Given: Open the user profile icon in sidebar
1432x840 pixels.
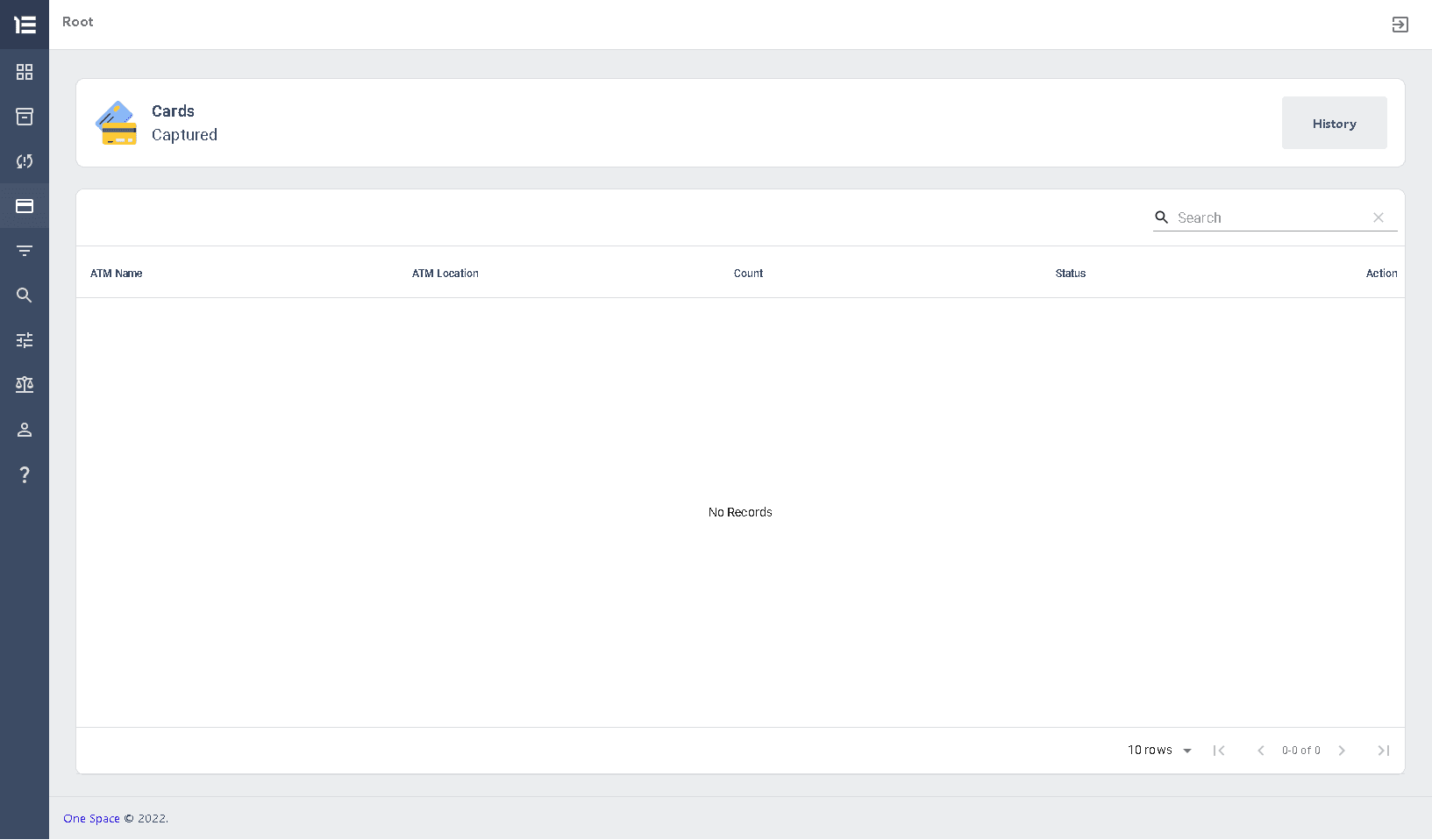Looking at the screenshot, I should tap(24, 430).
